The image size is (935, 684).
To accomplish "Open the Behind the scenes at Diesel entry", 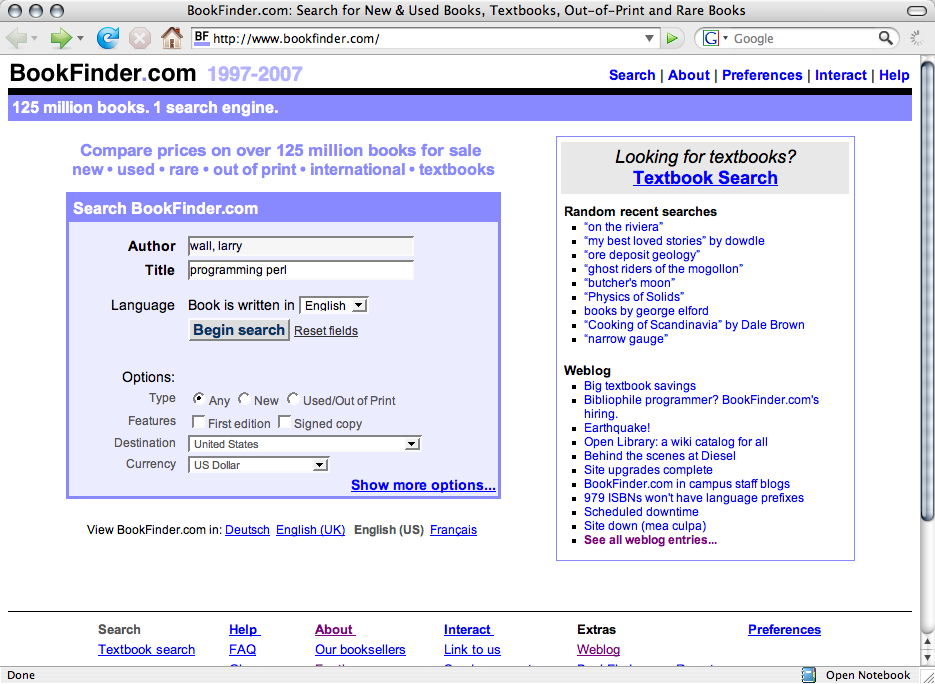I will click(660, 456).
